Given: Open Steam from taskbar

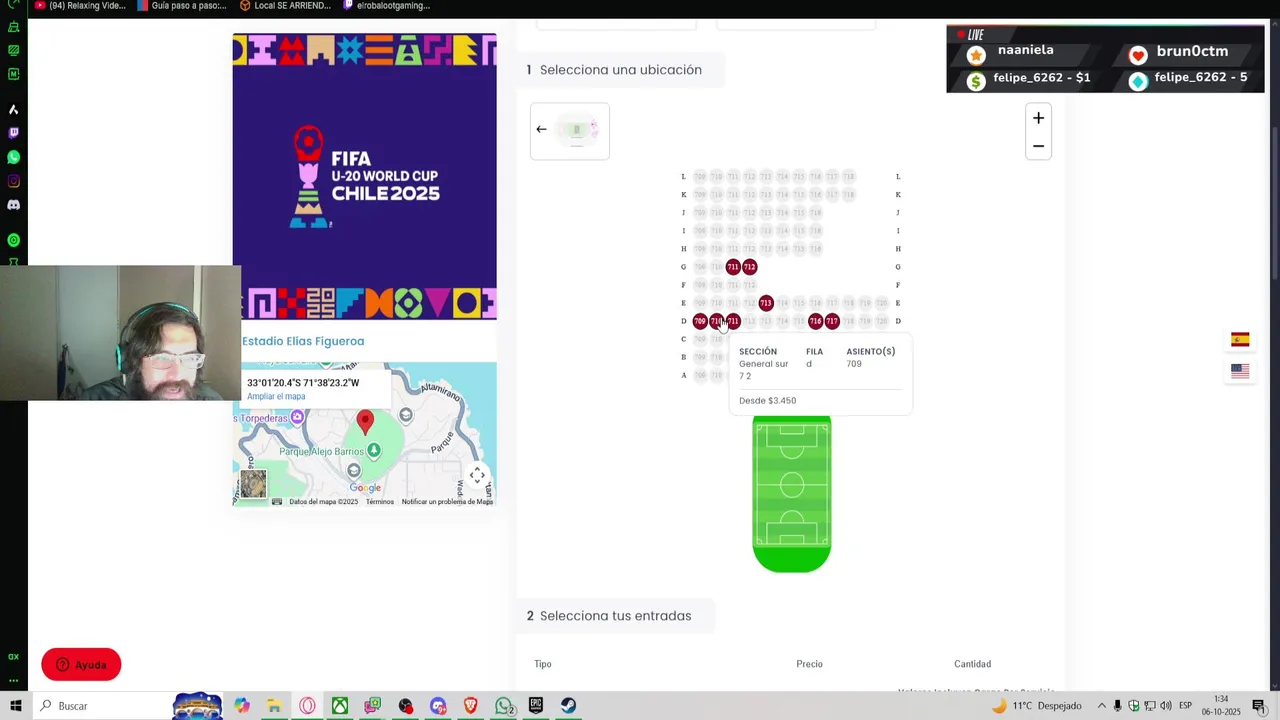Looking at the screenshot, I should (568, 706).
